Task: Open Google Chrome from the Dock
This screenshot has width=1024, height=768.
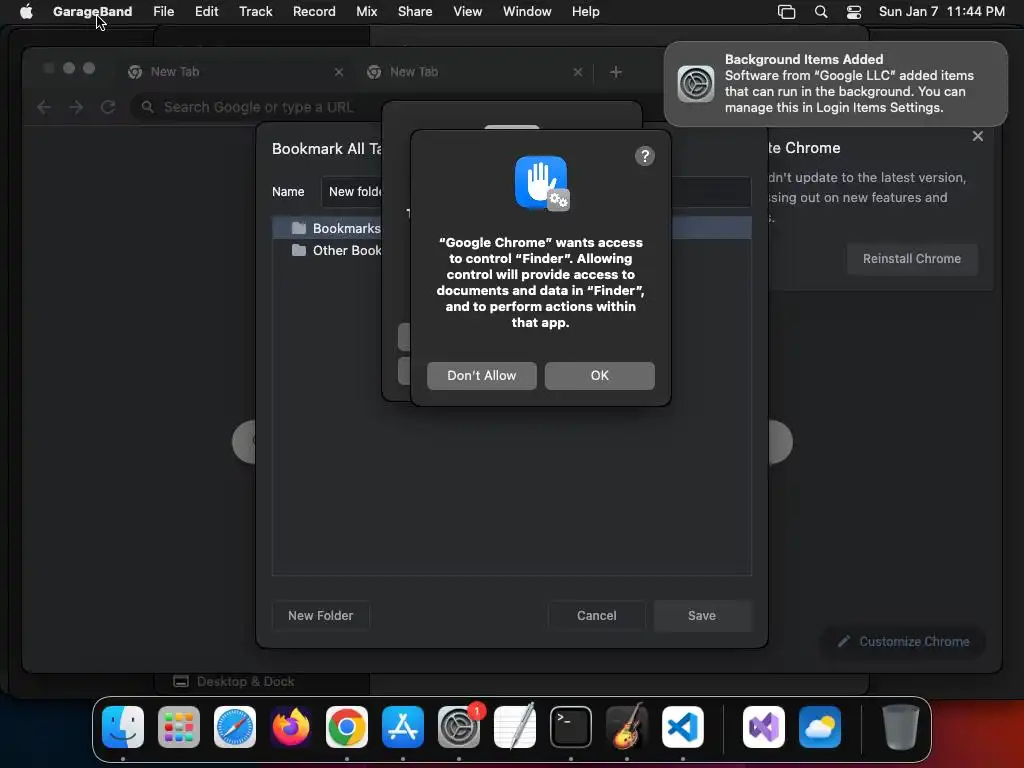Action: 347,727
